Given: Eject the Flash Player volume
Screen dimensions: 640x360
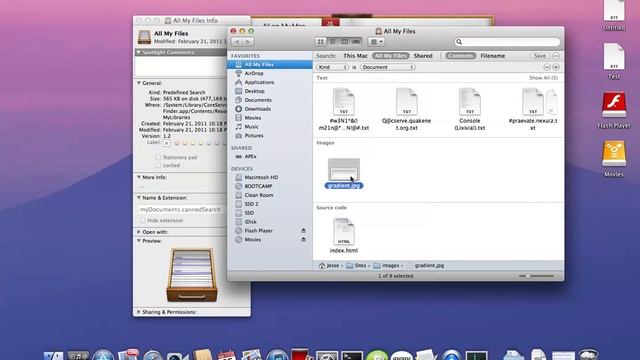Looking at the screenshot, I should 303,231.
